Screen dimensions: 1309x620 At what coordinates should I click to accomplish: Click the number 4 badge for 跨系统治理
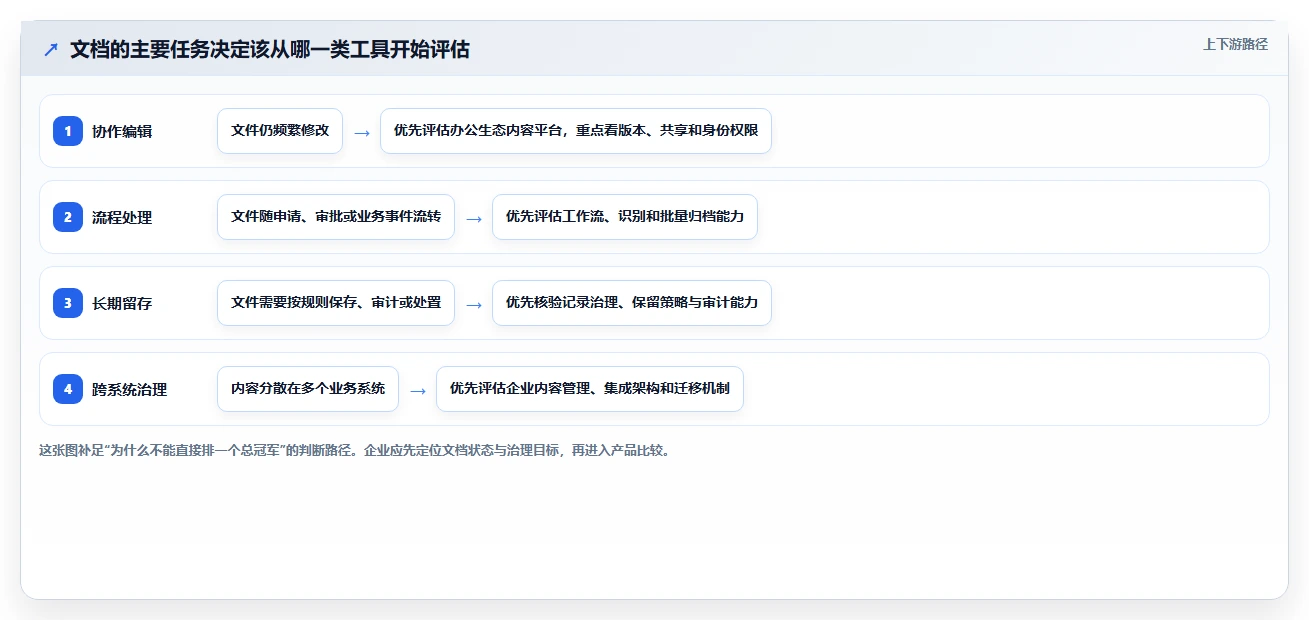pyautogui.click(x=68, y=389)
